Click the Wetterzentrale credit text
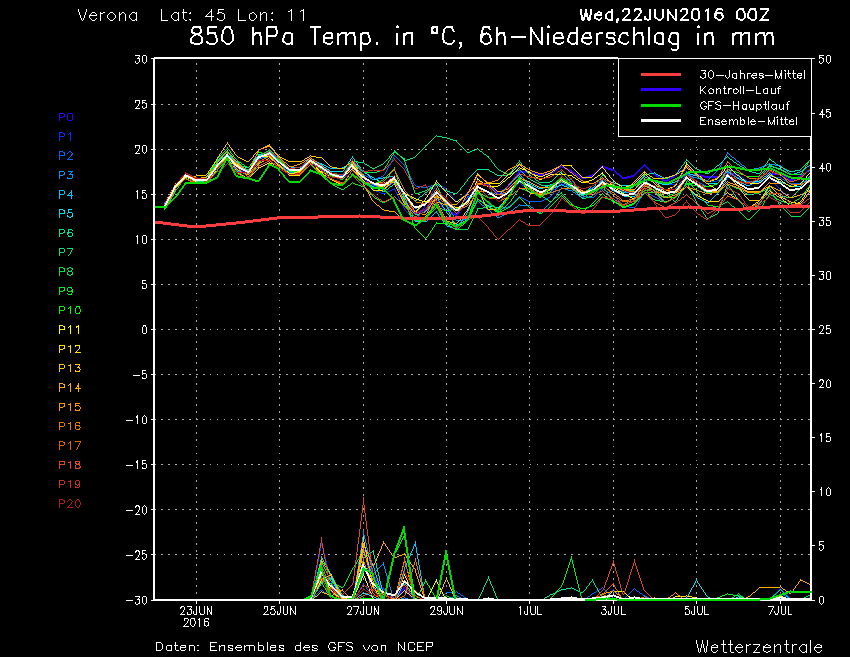The width and height of the screenshot is (850, 657). [x=759, y=647]
